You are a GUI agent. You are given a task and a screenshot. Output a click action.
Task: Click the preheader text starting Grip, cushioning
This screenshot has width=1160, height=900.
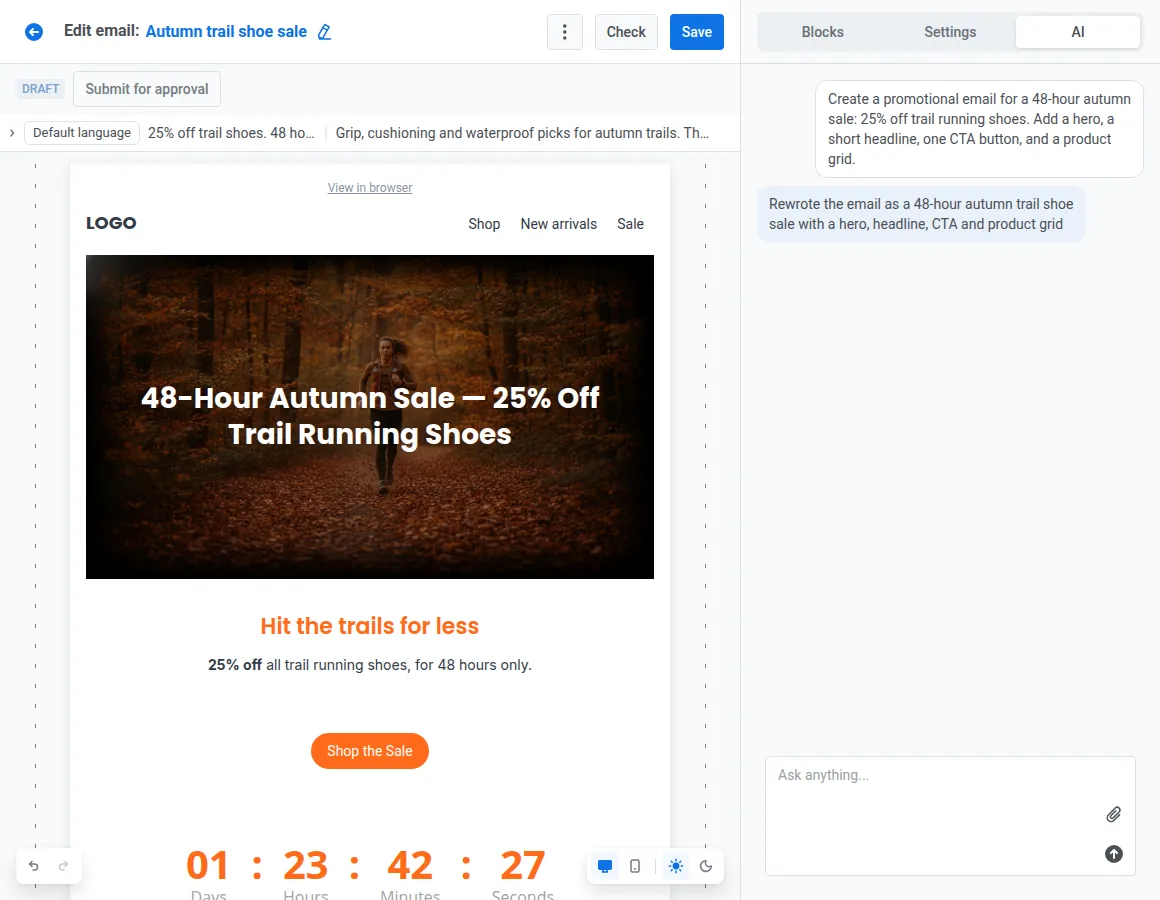522,133
